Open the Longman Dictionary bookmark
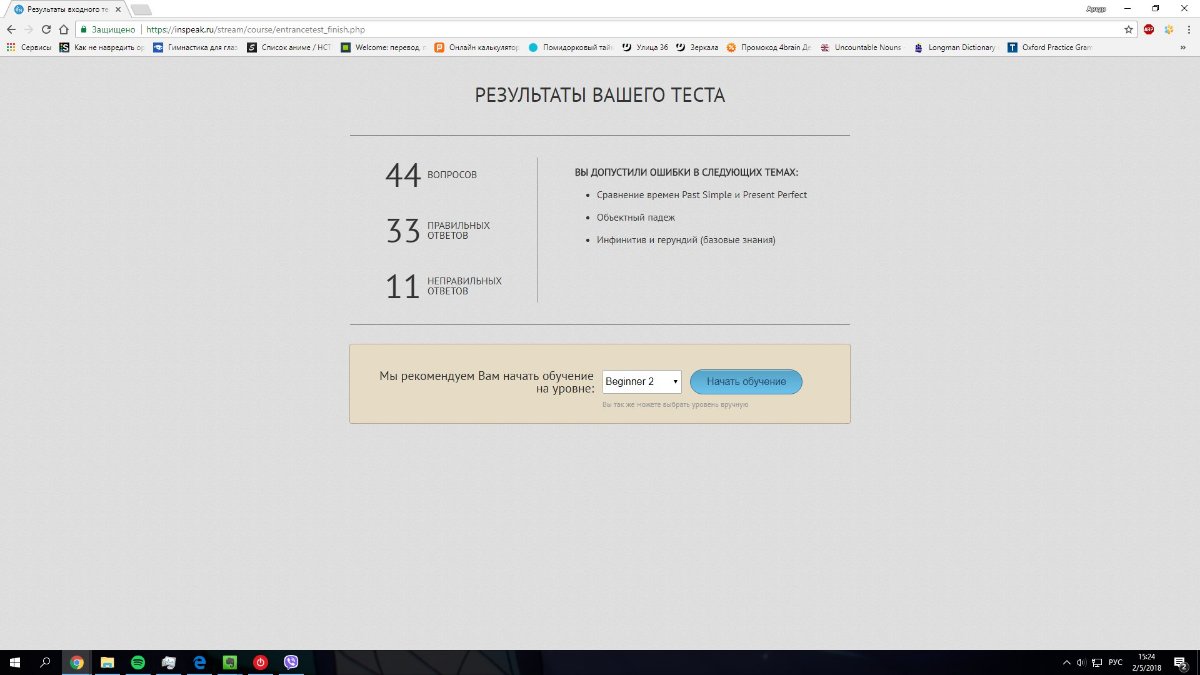Viewport: 1200px width, 675px height. tap(955, 47)
